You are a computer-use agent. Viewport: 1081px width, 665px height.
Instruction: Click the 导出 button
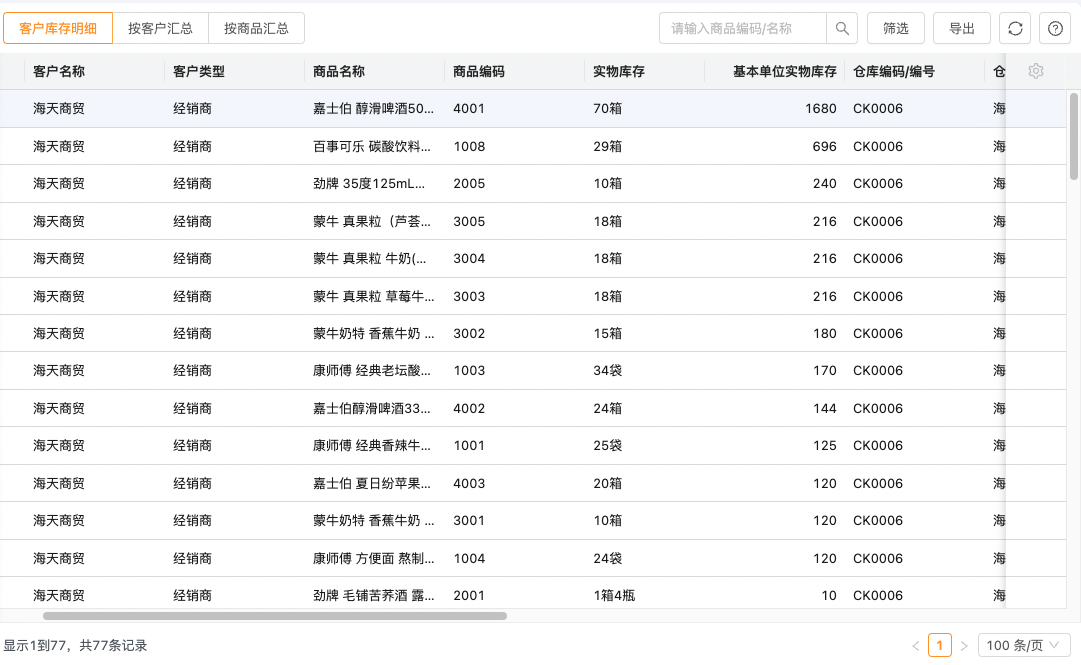(x=962, y=28)
